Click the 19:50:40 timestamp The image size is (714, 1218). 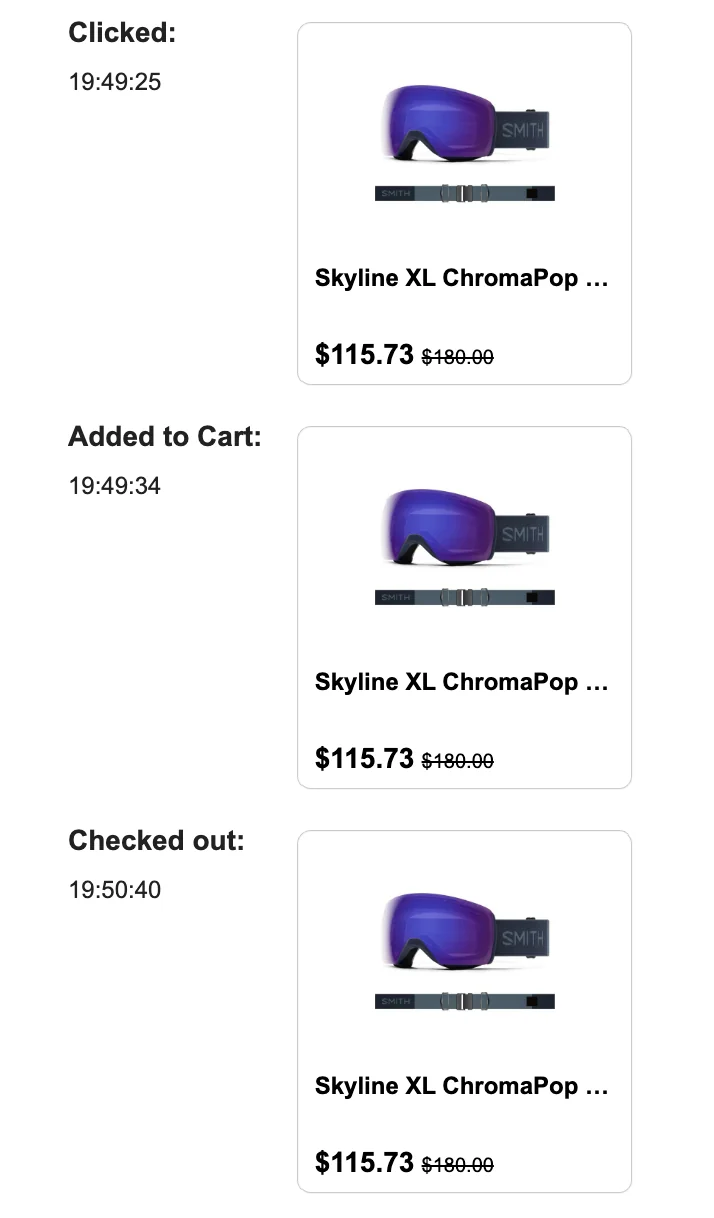point(115,890)
